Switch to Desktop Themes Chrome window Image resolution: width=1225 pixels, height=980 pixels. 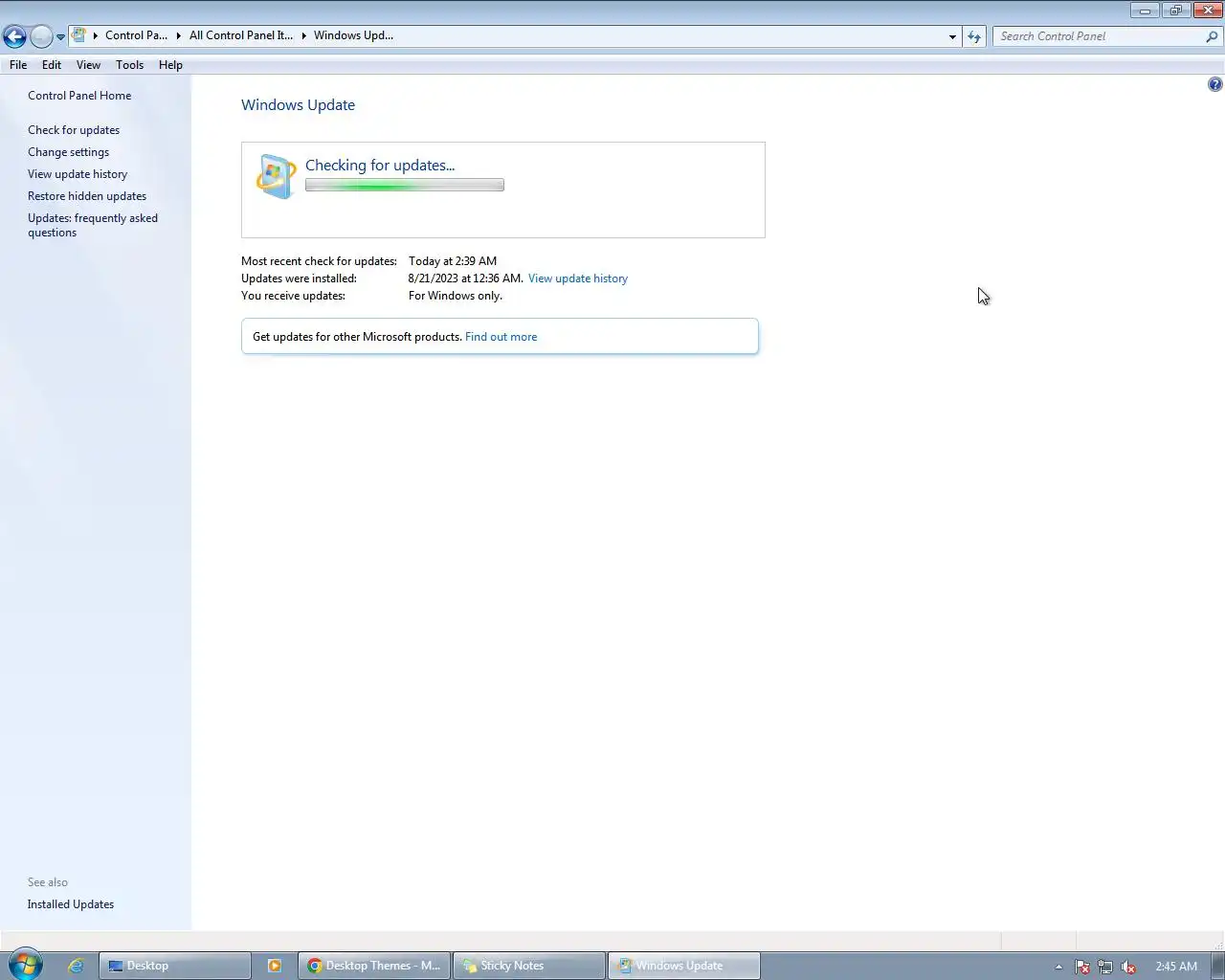coord(374,966)
